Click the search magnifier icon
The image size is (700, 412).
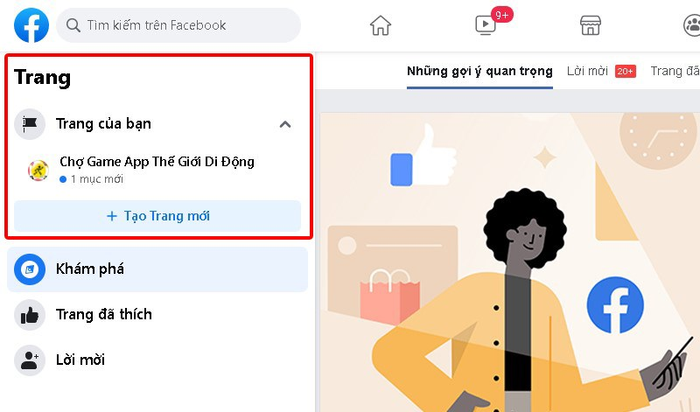(x=73, y=25)
